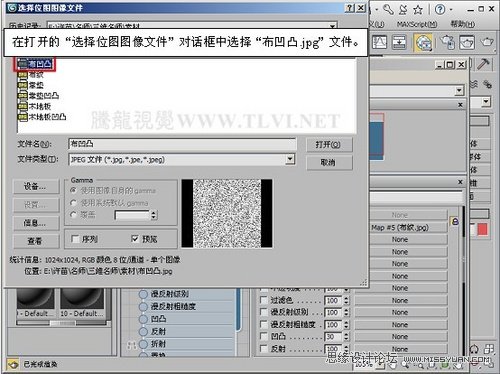Click the 凹凸 amount spinner arrows
The width and height of the screenshot is (500, 374).
point(346,337)
